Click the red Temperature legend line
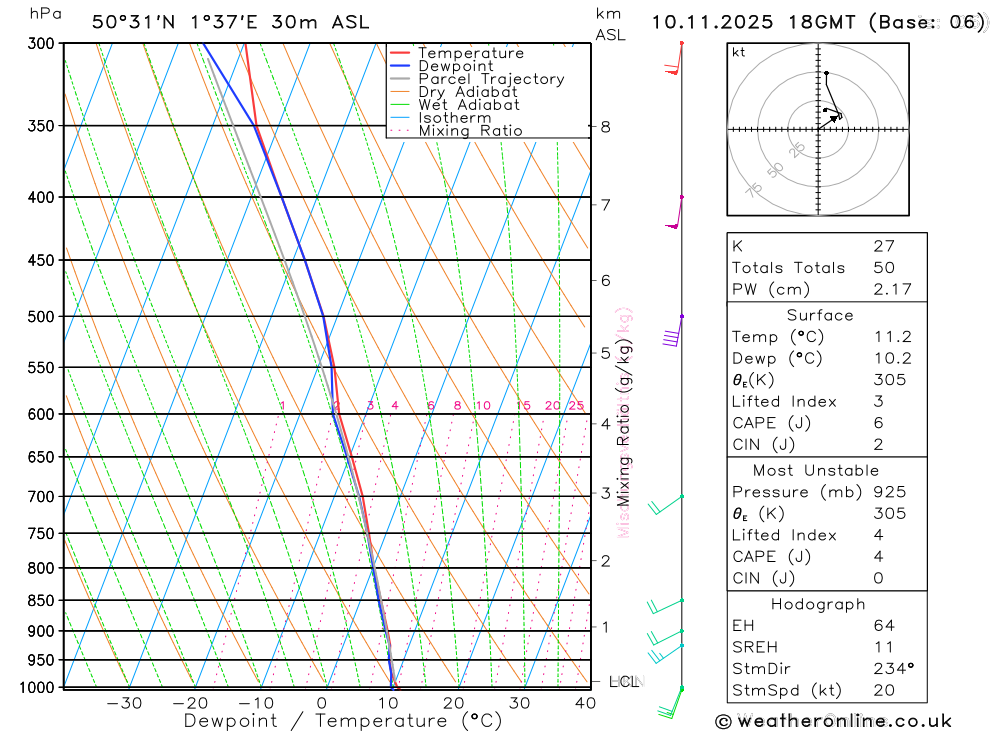 (x=399, y=53)
